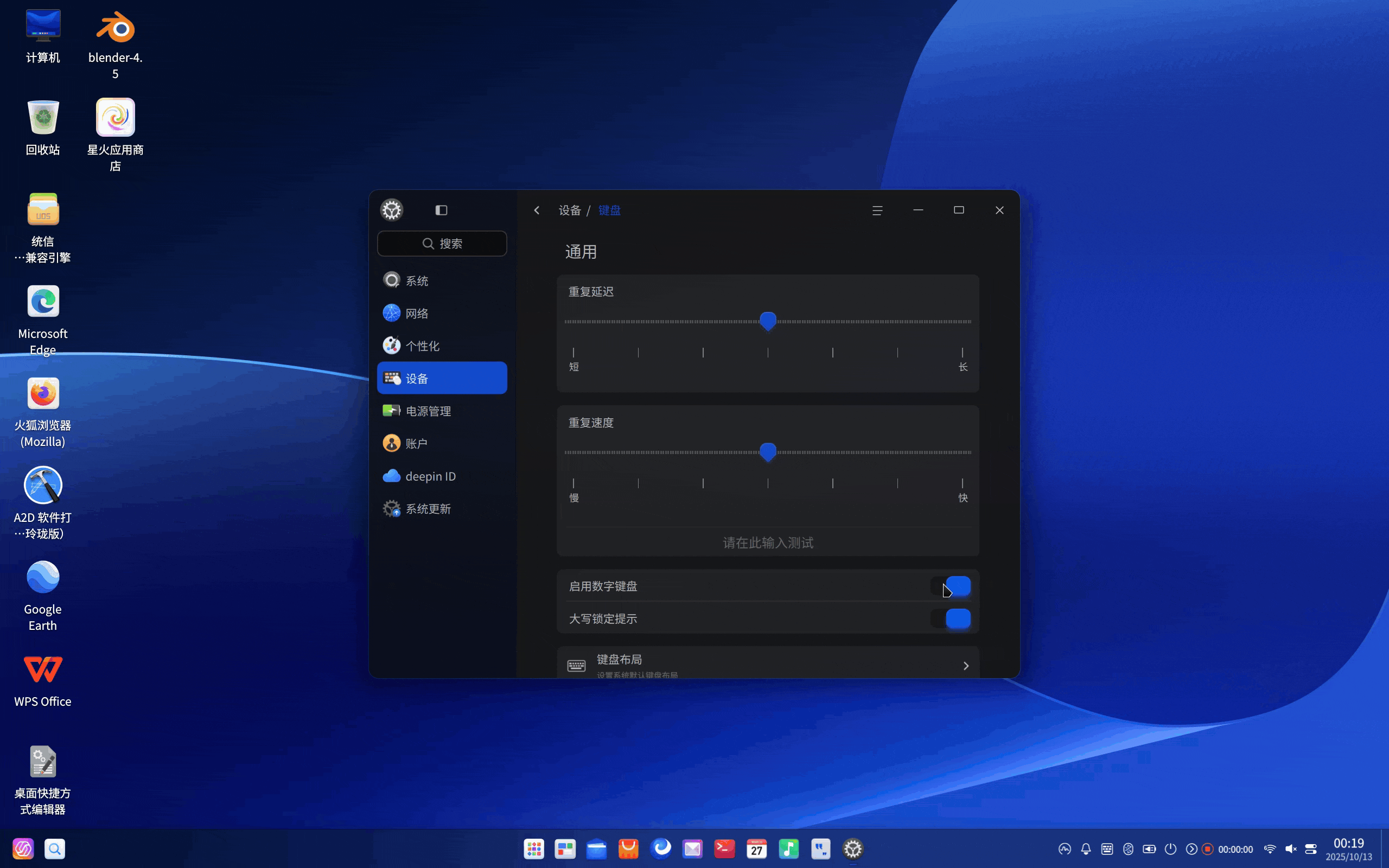
Task: Click the power tray icon
Action: click(1170, 849)
